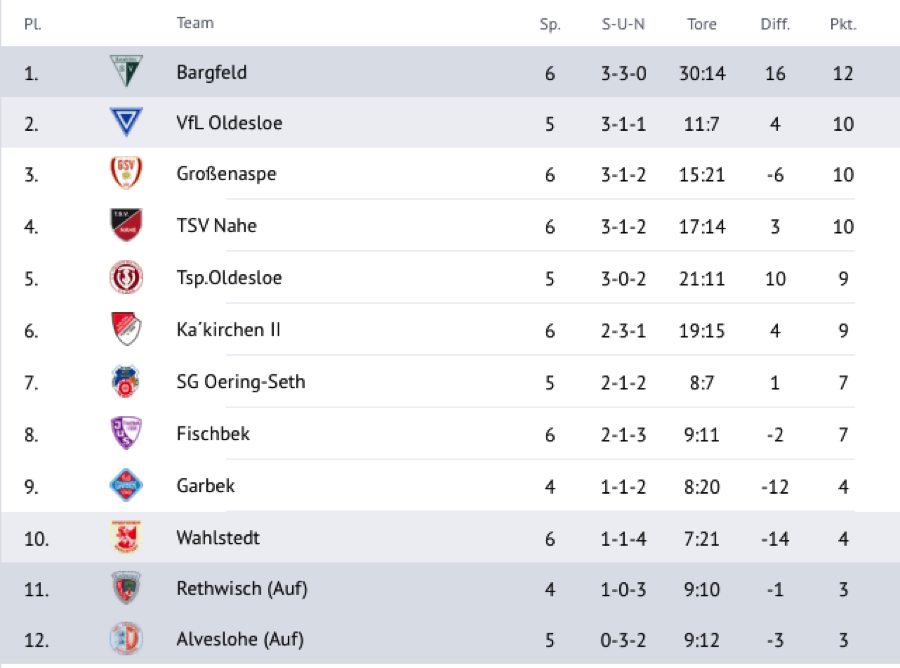900x668 pixels.
Task: Open the VfL Oldesloe team page
Action: click(229, 123)
